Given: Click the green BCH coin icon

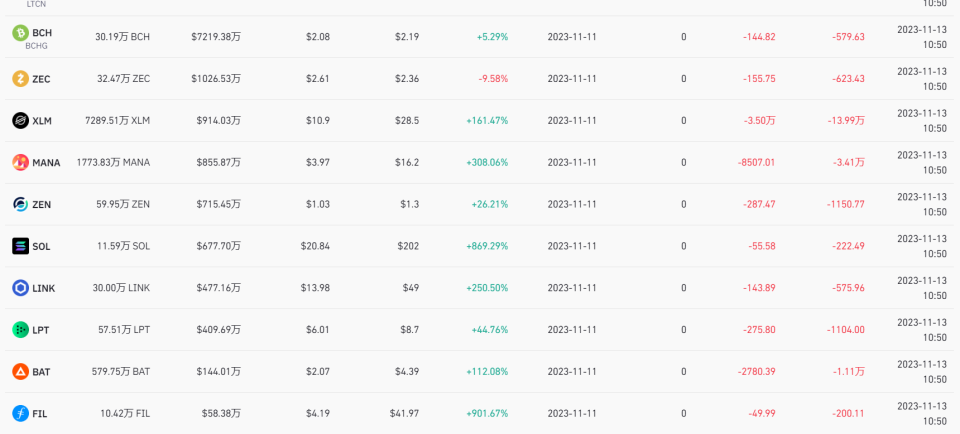Looking at the screenshot, I should pyautogui.click(x=20, y=33).
